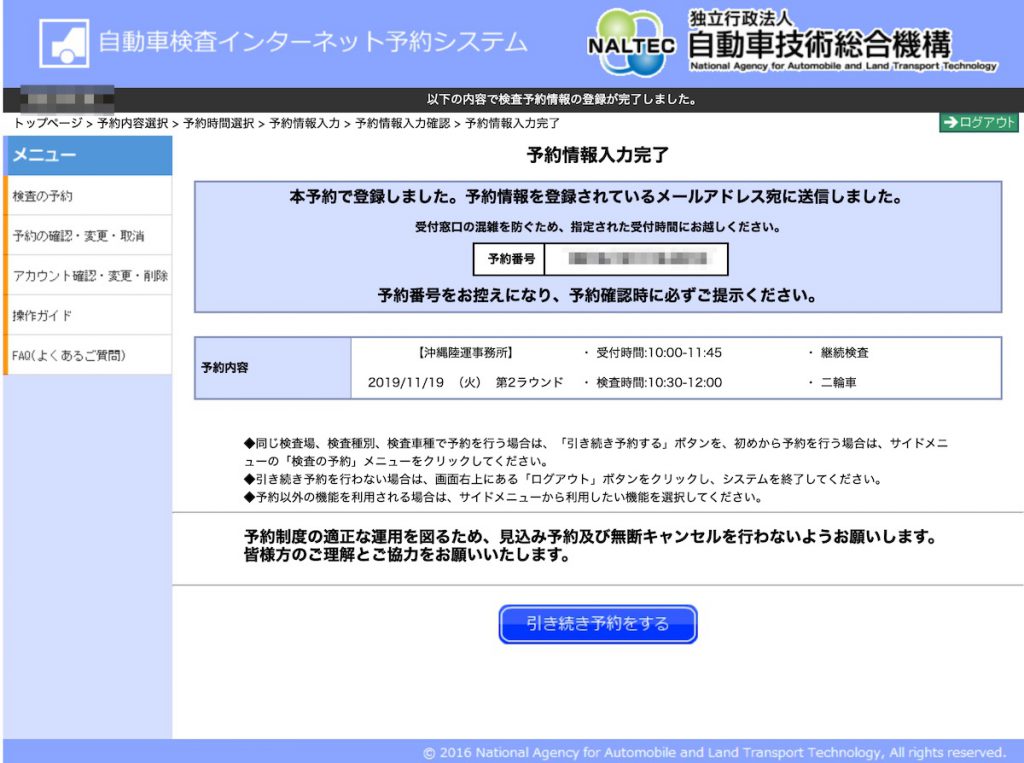1024x763 pixels.
Task: Open the 操作ガイド menu entry
Action: [43, 316]
